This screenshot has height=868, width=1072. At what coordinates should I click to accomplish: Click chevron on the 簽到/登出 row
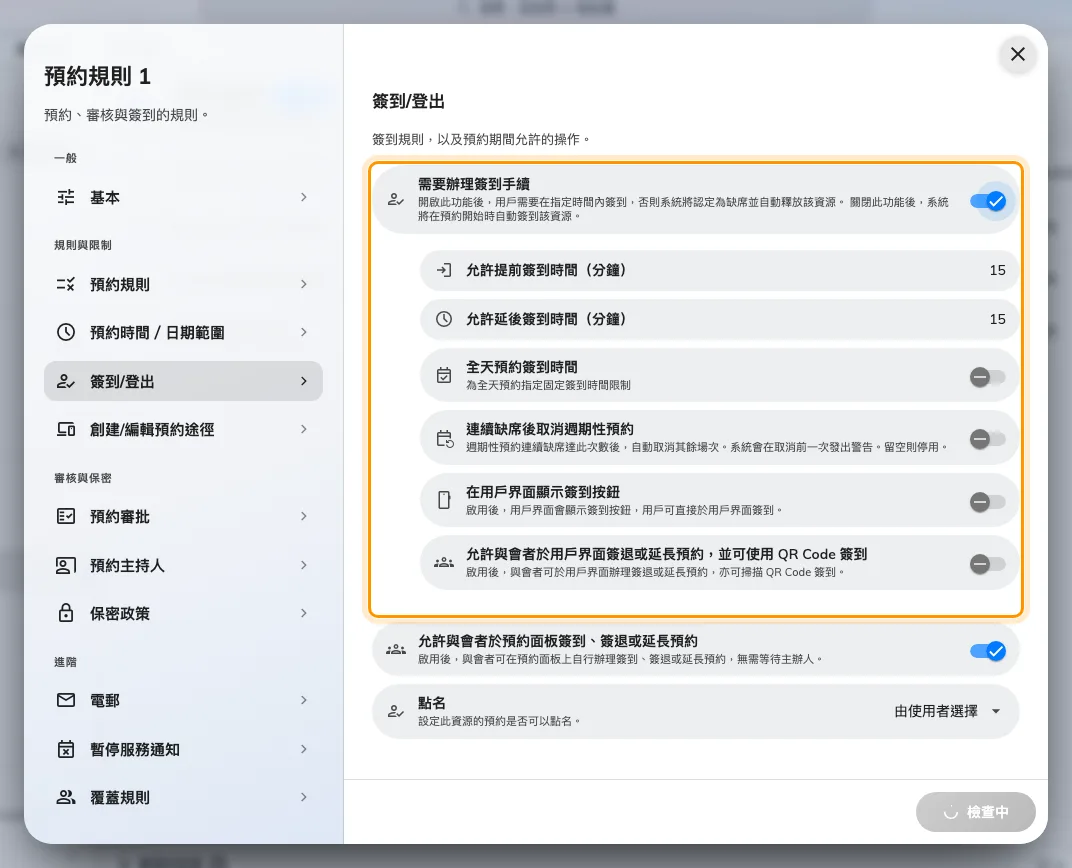tap(304, 381)
